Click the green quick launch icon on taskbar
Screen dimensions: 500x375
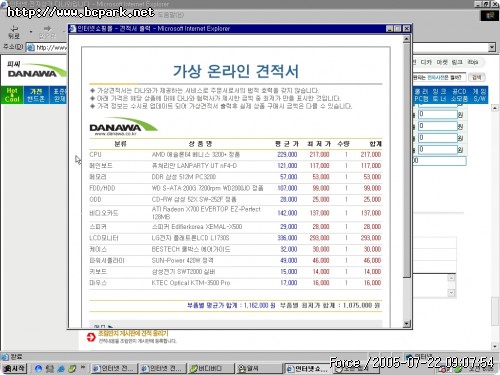[72, 368]
